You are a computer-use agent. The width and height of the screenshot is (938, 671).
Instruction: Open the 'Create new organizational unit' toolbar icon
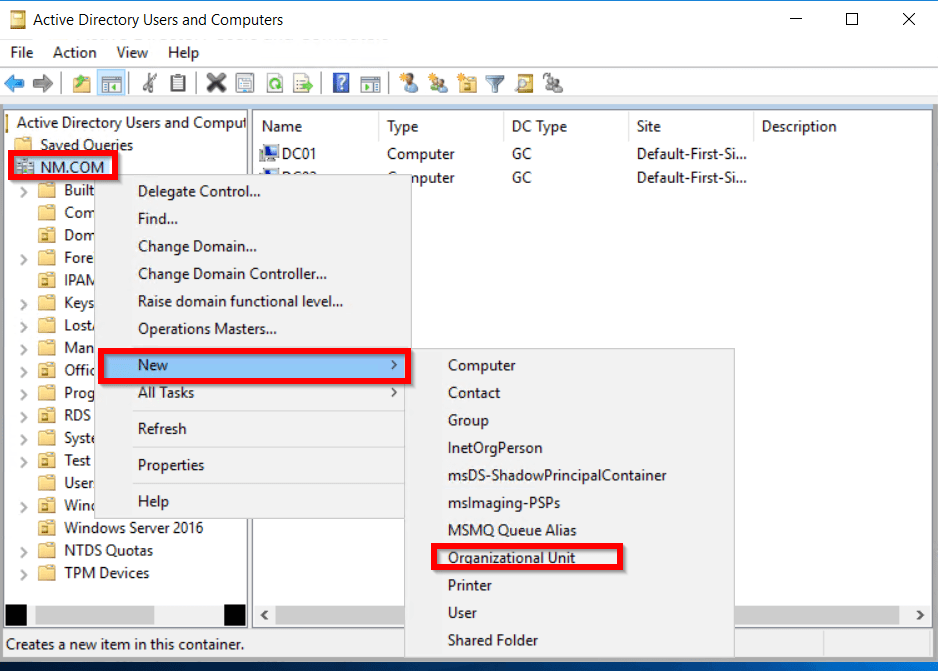pyautogui.click(x=467, y=83)
